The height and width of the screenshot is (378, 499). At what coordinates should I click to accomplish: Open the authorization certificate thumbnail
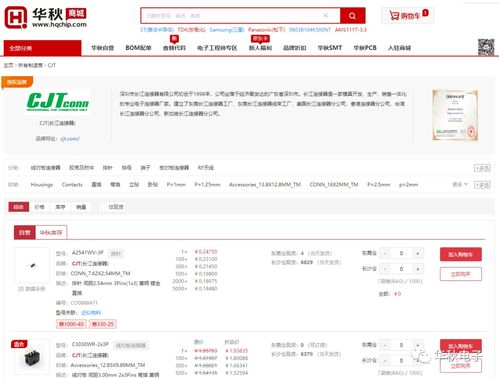(x=455, y=115)
